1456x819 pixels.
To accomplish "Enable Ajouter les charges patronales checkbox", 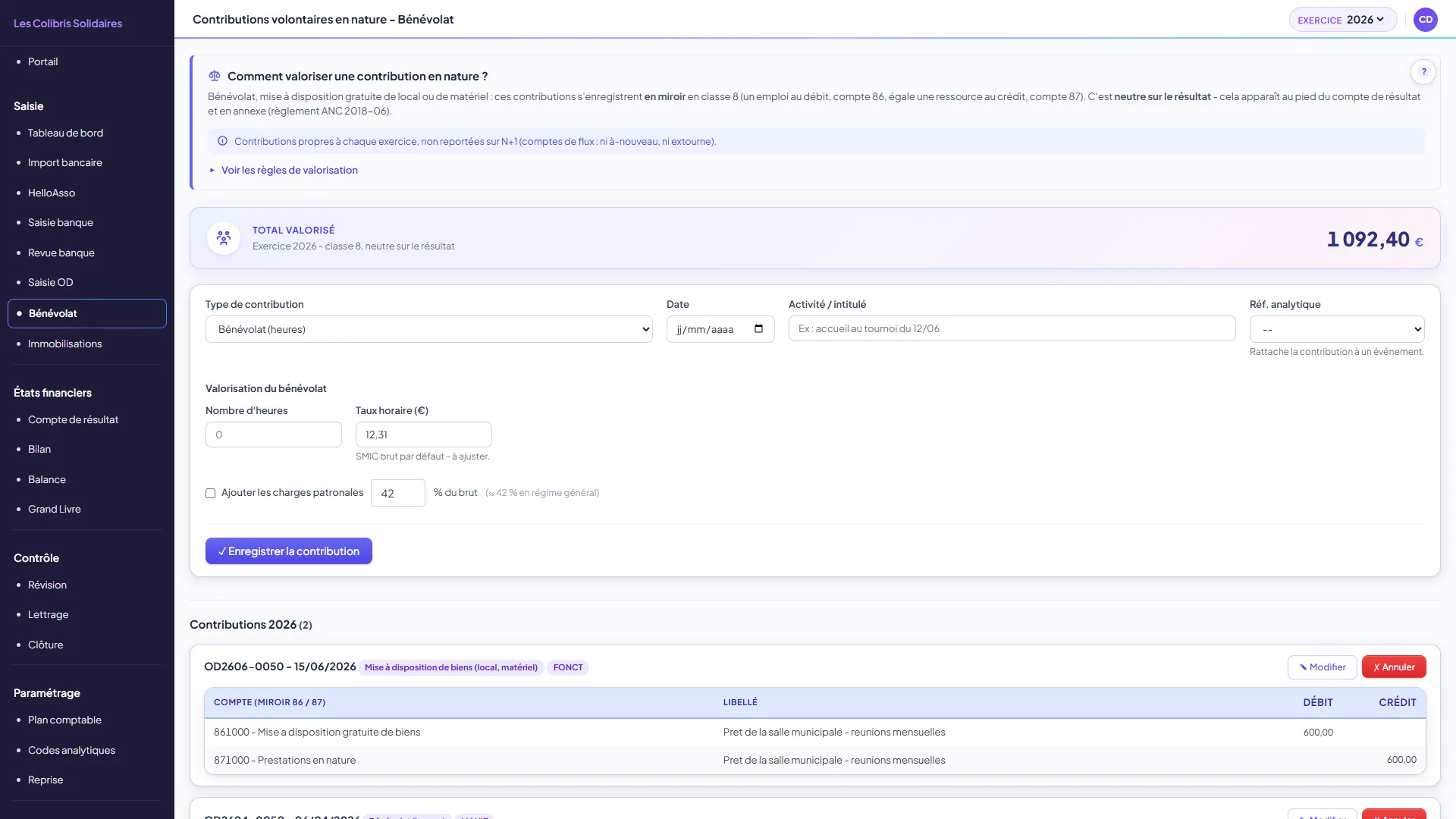I will point(210,493).
